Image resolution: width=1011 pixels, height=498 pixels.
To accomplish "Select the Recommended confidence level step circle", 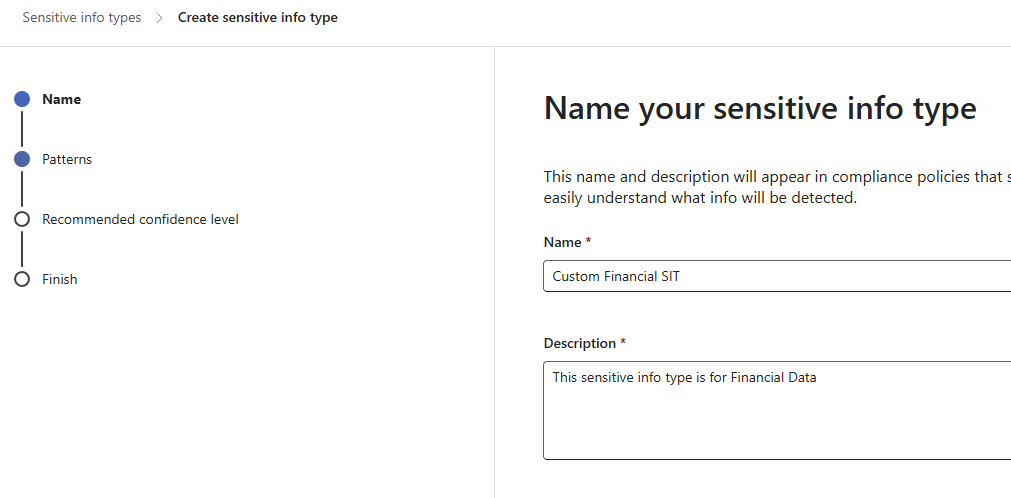I will point(22,219).
